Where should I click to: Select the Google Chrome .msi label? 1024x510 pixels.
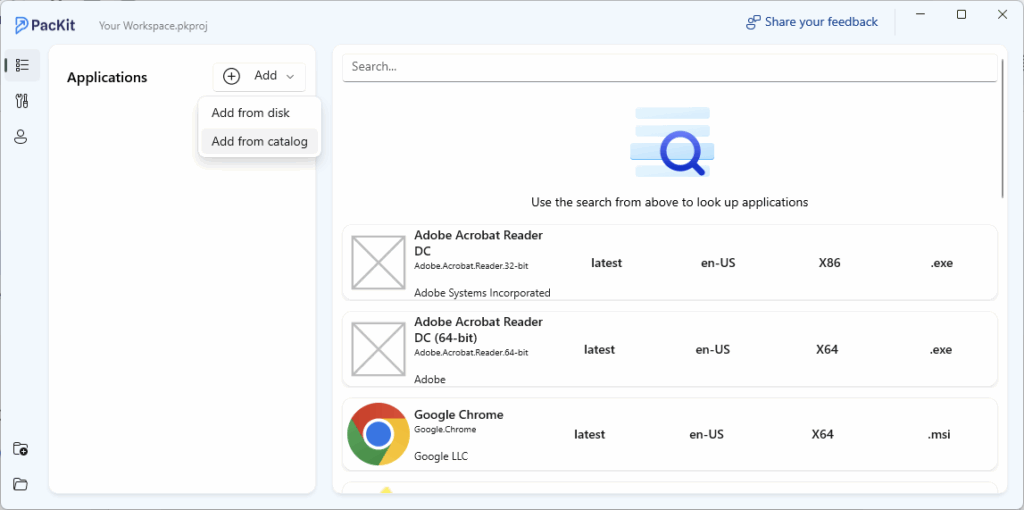click(940, 434)
